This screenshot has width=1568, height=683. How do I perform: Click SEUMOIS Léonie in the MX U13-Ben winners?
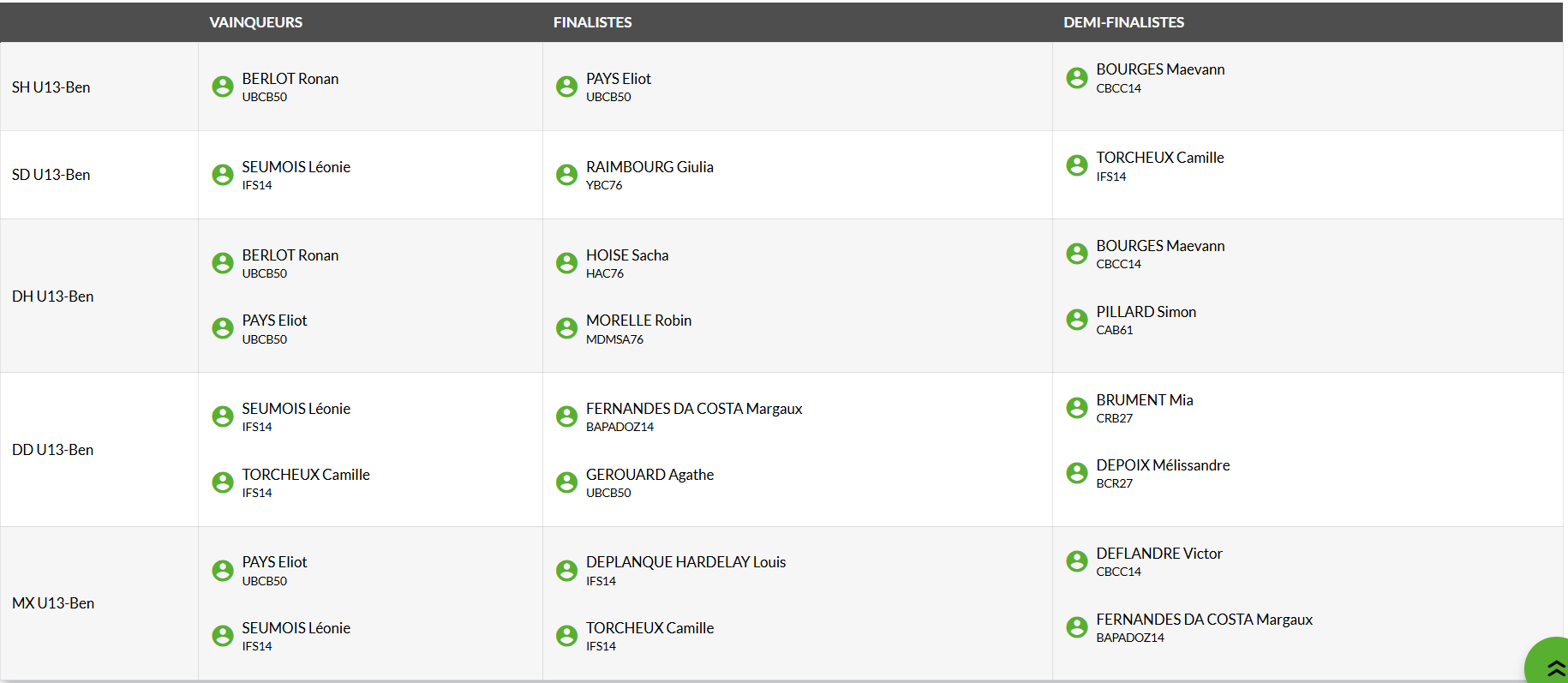(296, 628)
